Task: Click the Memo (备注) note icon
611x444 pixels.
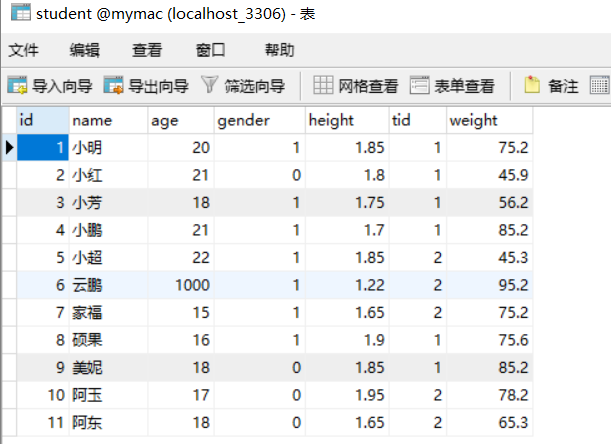Action: [532, 85]
